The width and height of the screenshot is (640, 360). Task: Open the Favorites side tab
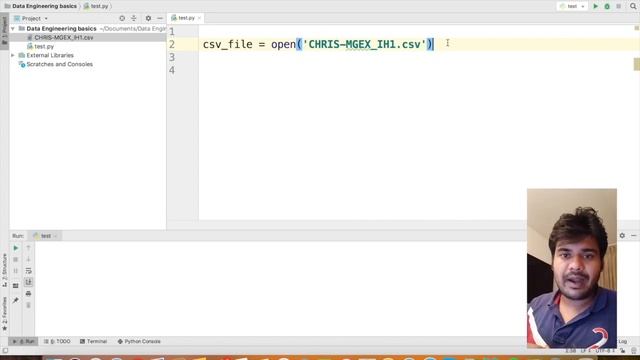pos(4,313)
